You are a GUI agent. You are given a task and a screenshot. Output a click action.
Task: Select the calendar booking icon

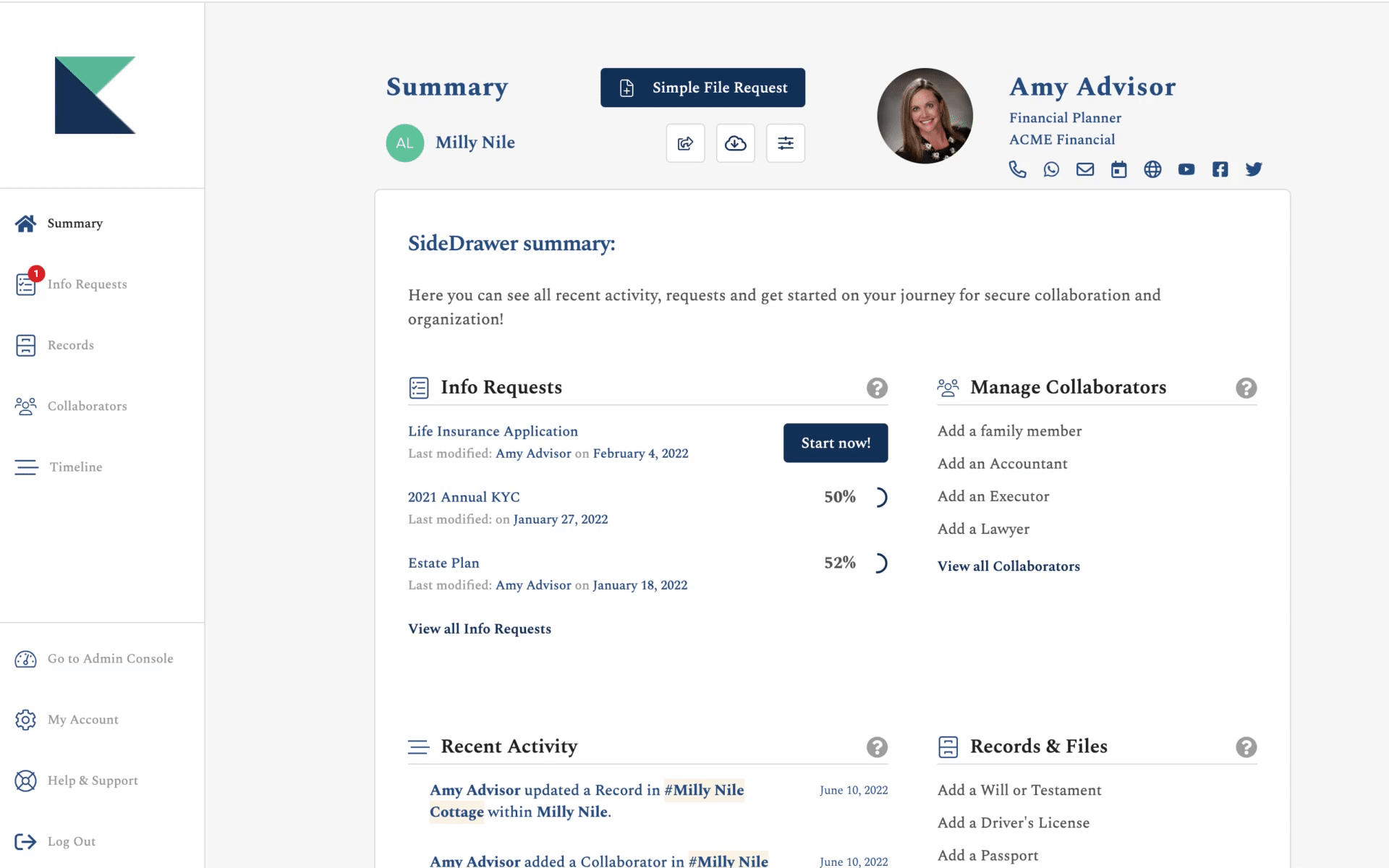1119,169
